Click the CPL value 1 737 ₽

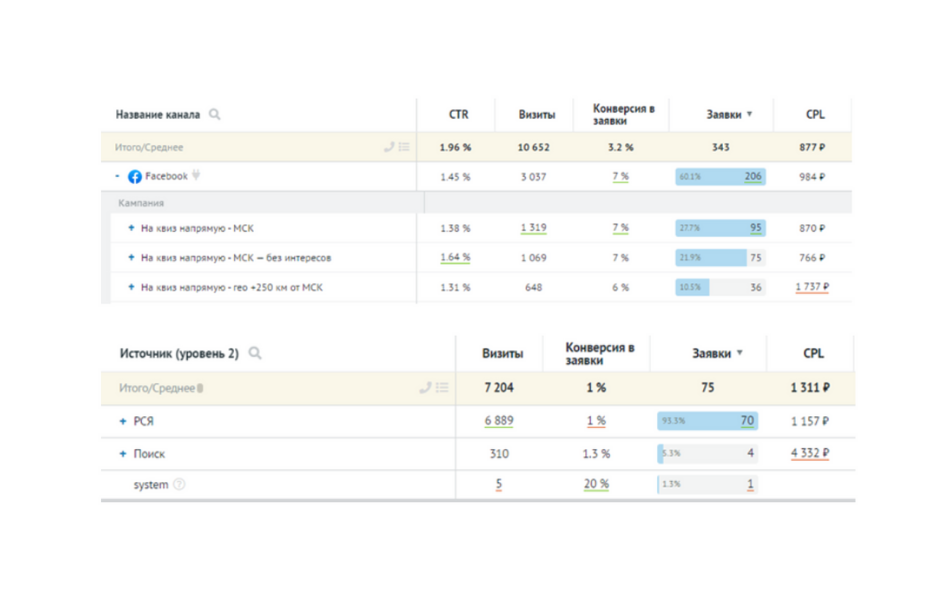(x=812, y=287)
